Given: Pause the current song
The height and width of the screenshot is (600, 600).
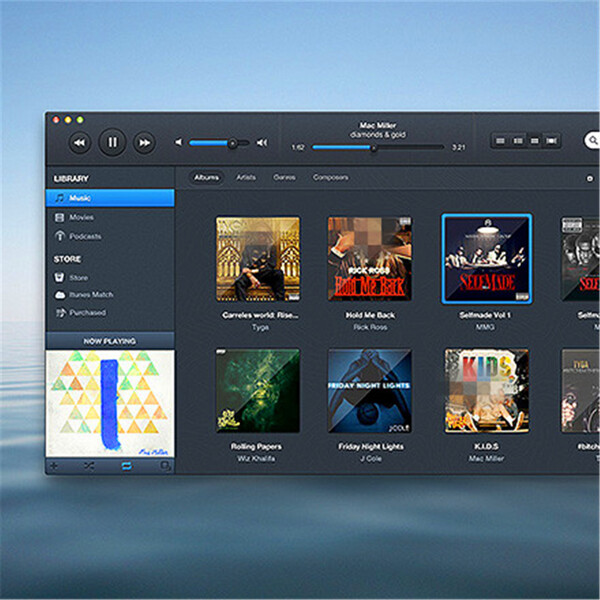Looking at the screenshot, I should [112, 142].
